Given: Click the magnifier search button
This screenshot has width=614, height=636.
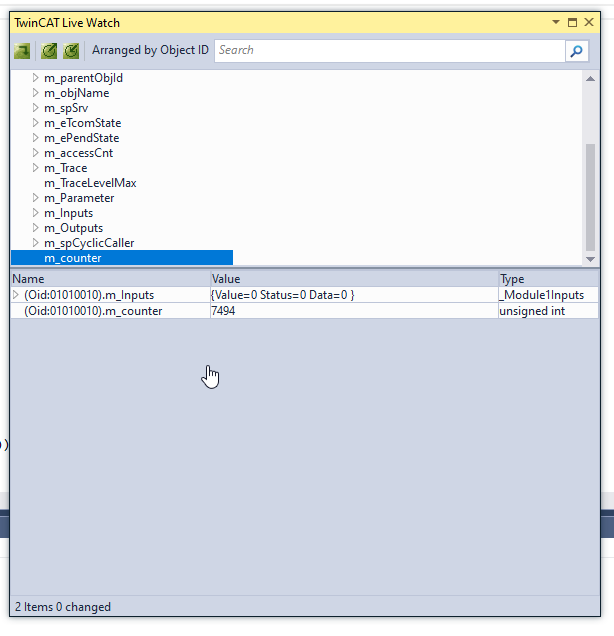Looking at the screenshot, I should 576,51.
